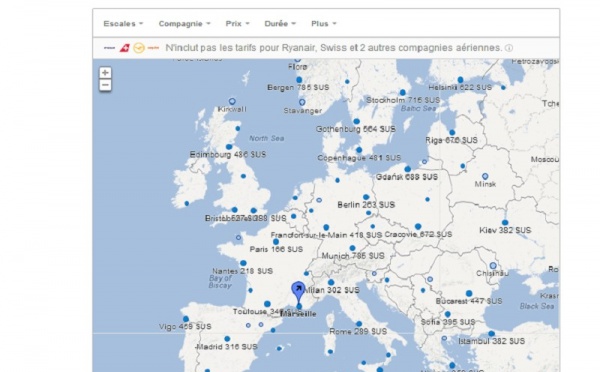The image size is (600, 372).
Task: Click the Cracovie destination dot
Action: tap(418, 227)
